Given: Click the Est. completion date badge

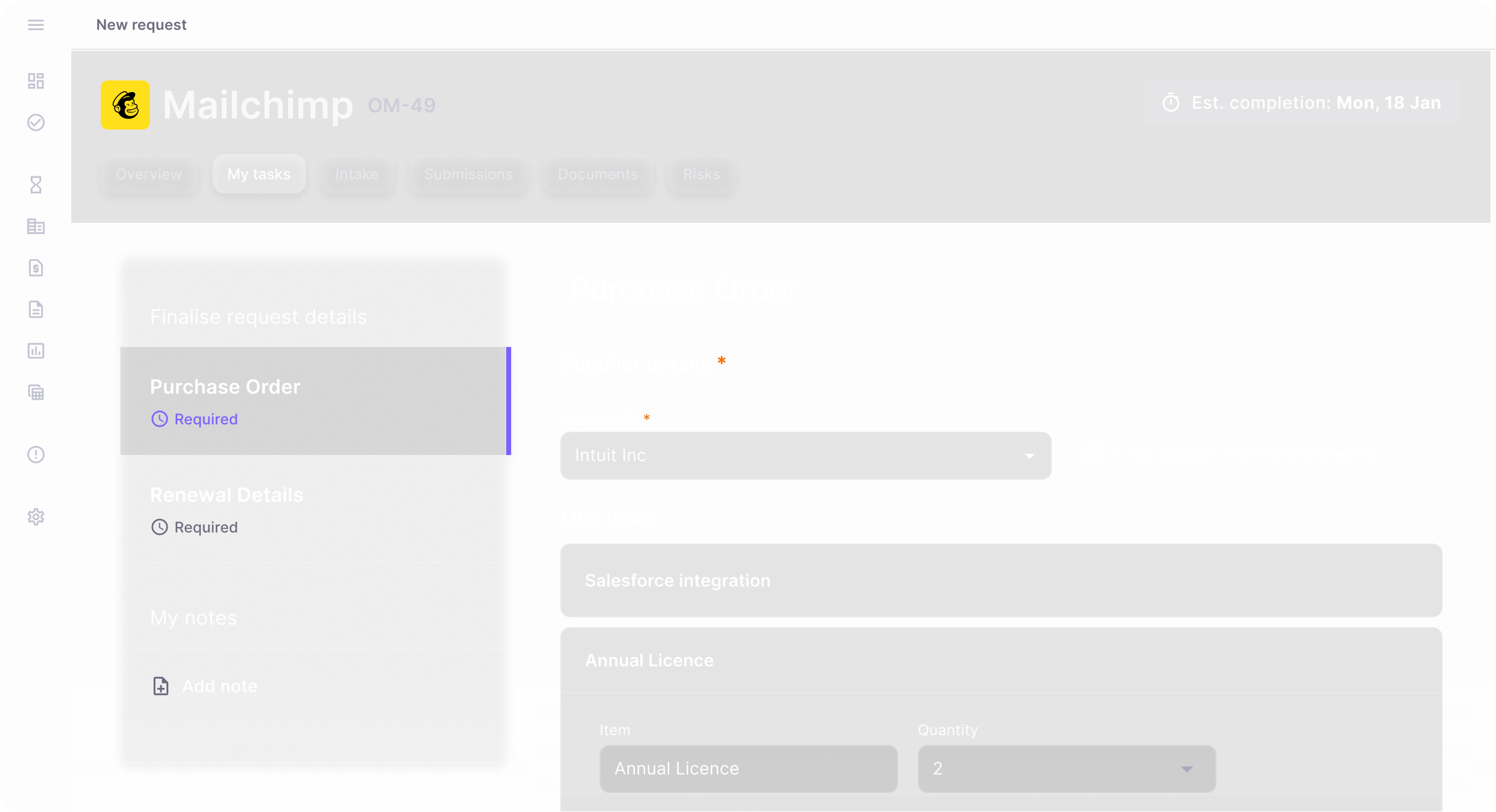Looking at the screenshot, I should (1301, 103).
